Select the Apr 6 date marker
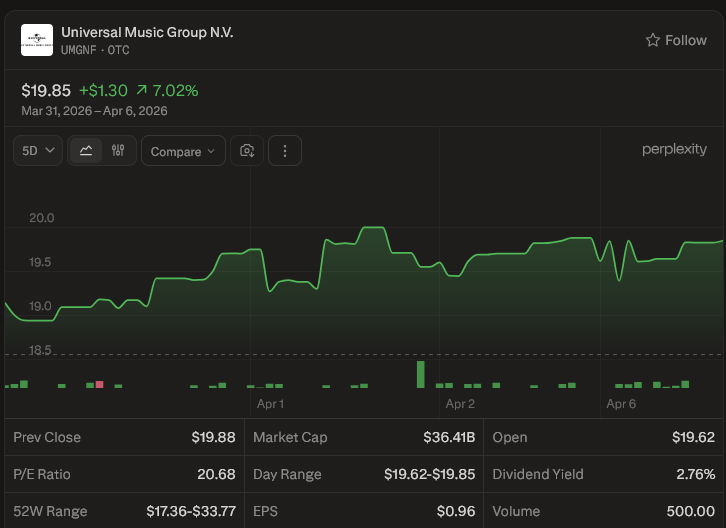This screenshot has width=726, height=528. 621,404
